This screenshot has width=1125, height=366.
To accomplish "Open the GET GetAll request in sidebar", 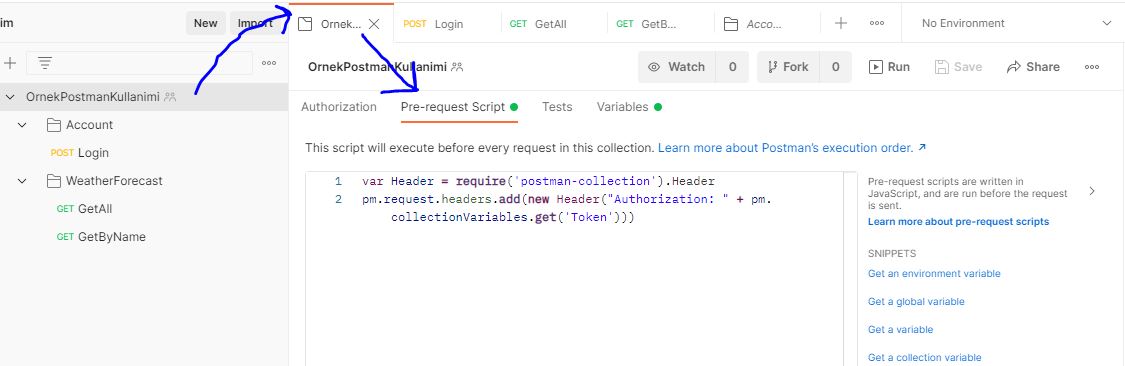I will coord(84,209).
